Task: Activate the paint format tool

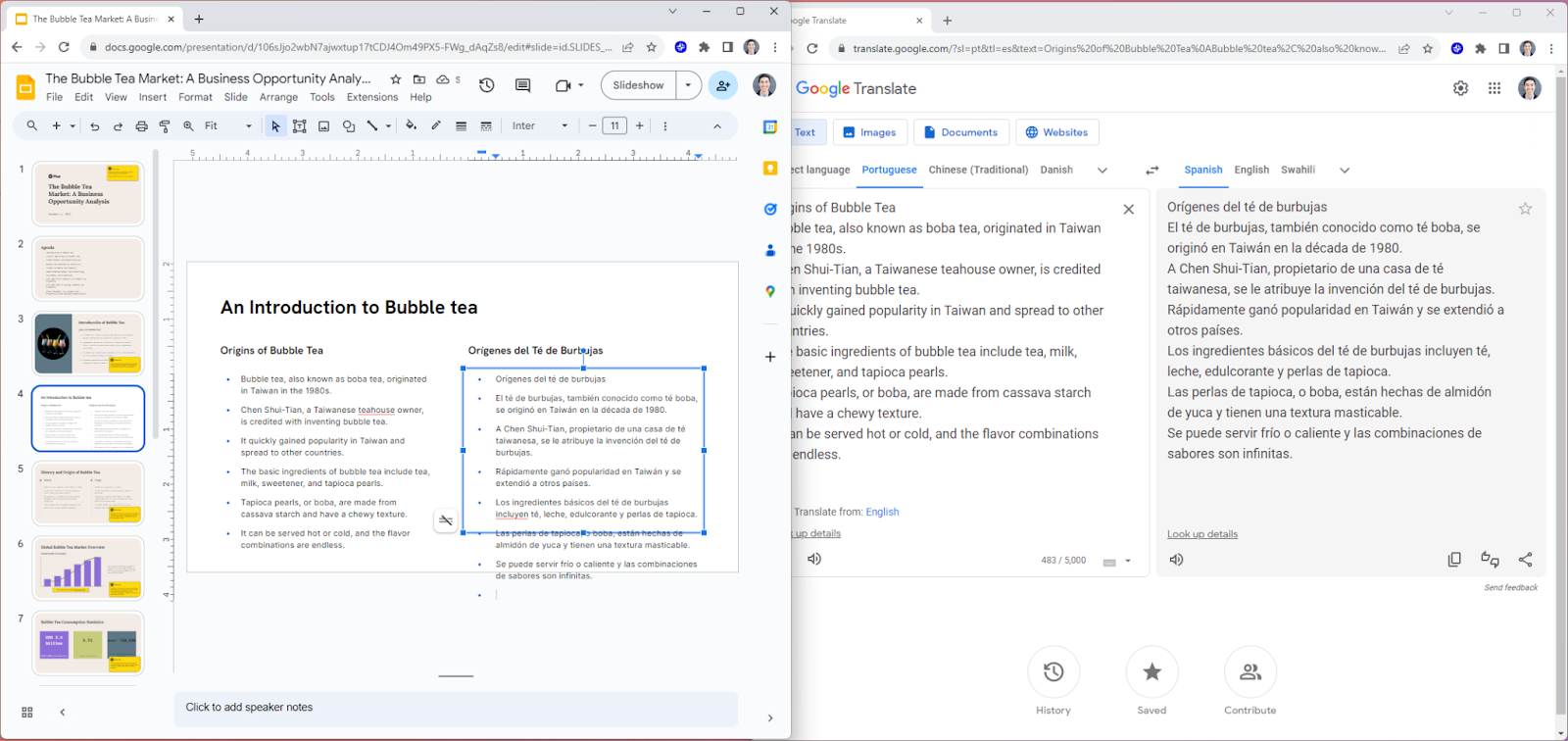Action: (x=165, y=125)
